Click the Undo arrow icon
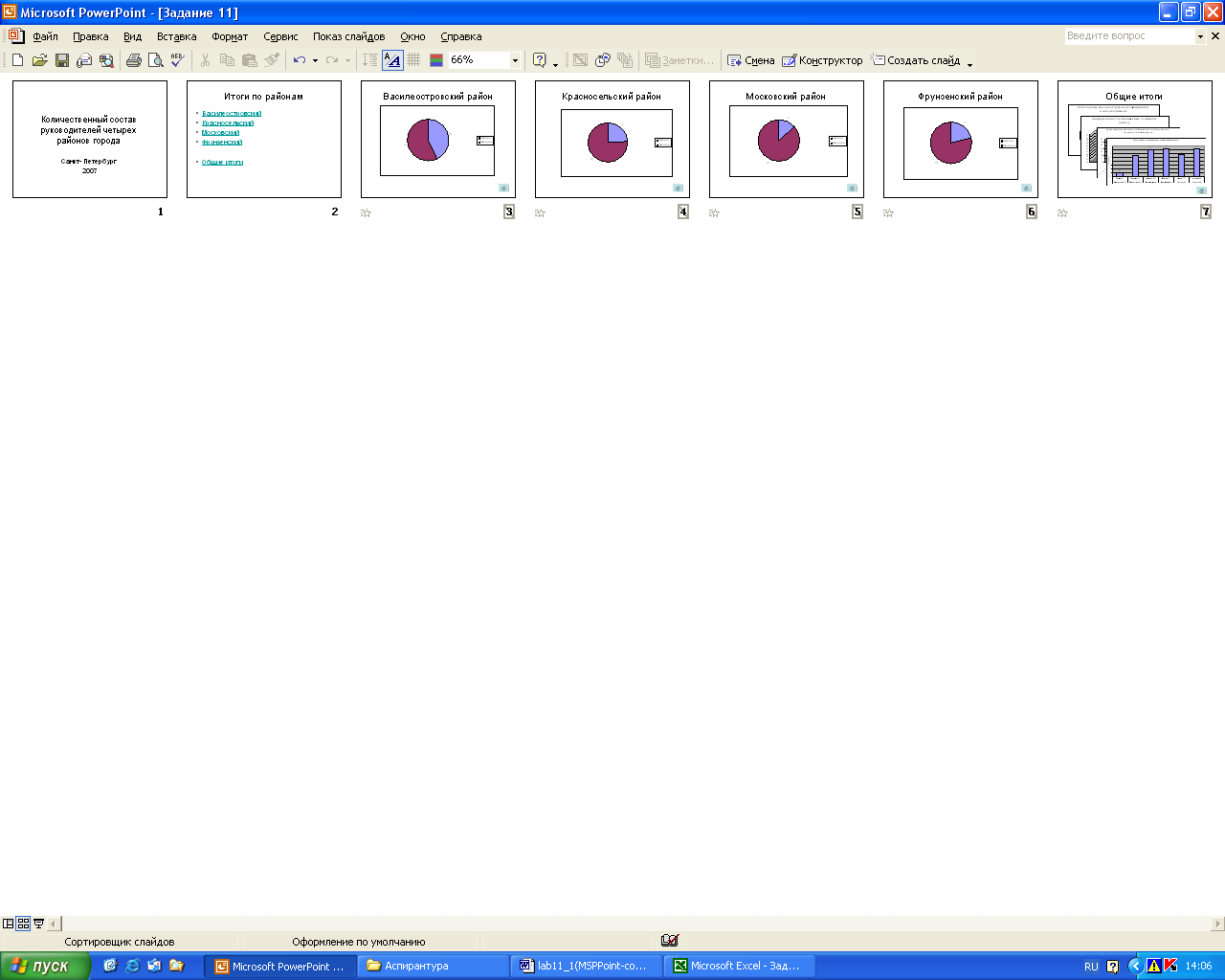The height and width of the screenshot is (980, 1225). tap(299, 60)
